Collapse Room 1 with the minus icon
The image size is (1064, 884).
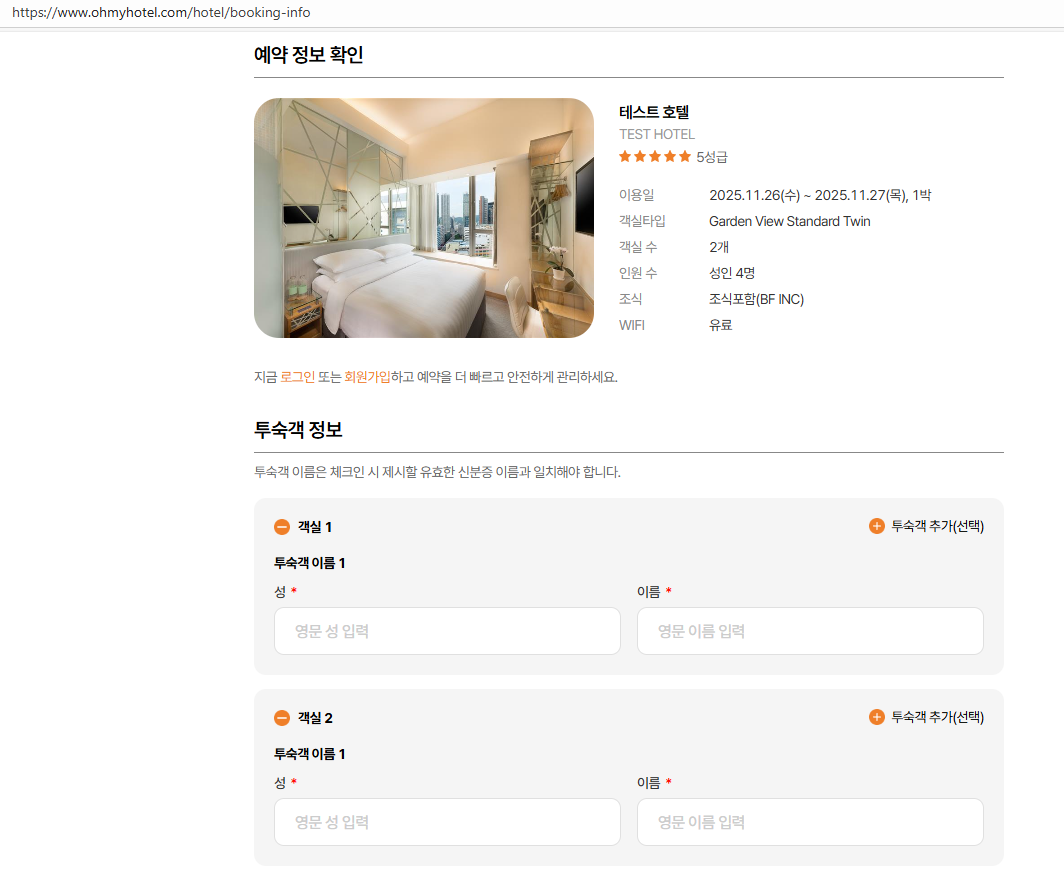[282, 527]
